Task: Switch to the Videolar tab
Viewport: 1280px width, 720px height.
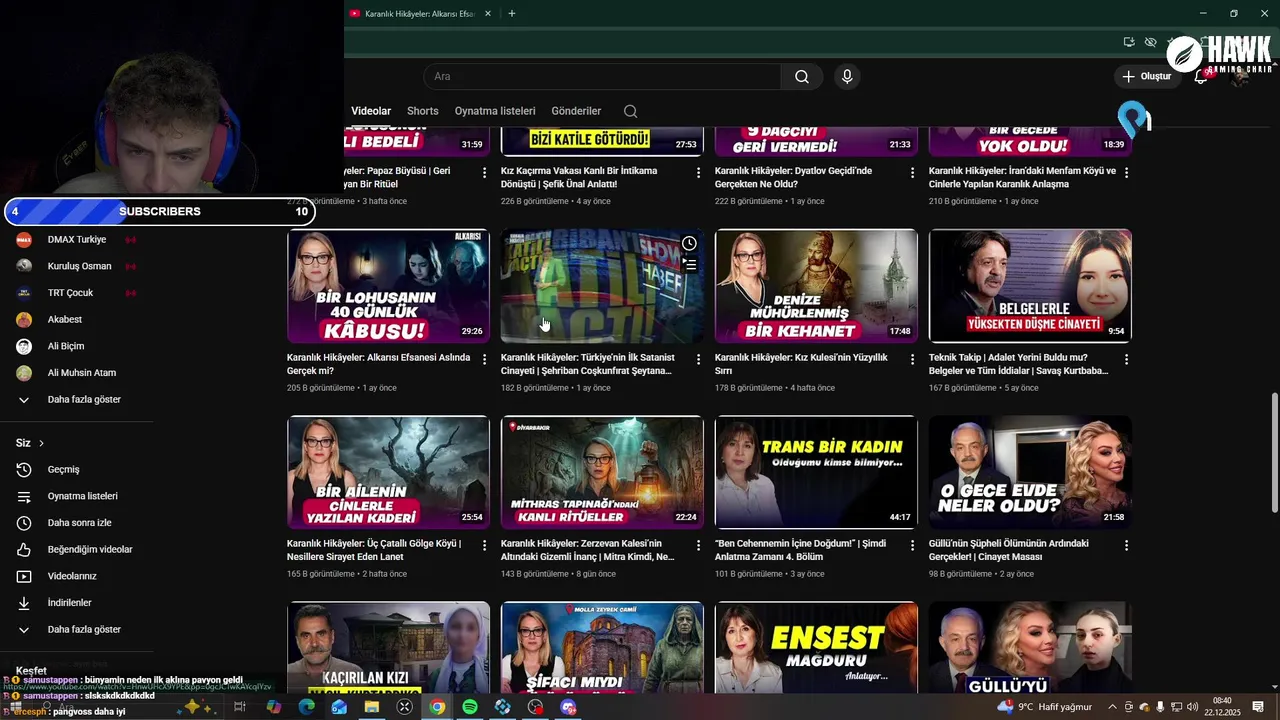Action: (371, 111)
